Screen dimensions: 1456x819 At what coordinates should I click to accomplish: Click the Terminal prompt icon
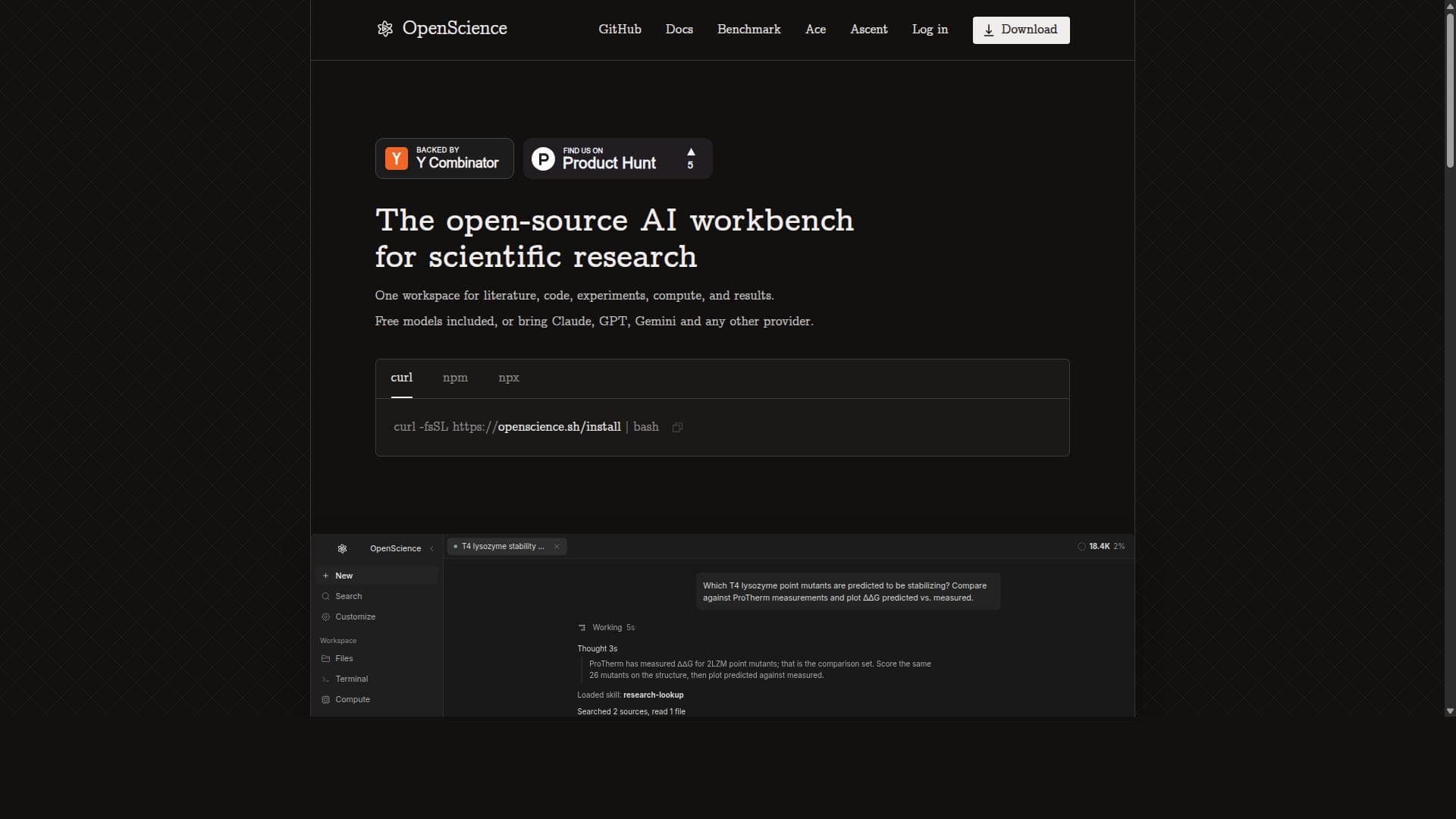coord(325,679)
